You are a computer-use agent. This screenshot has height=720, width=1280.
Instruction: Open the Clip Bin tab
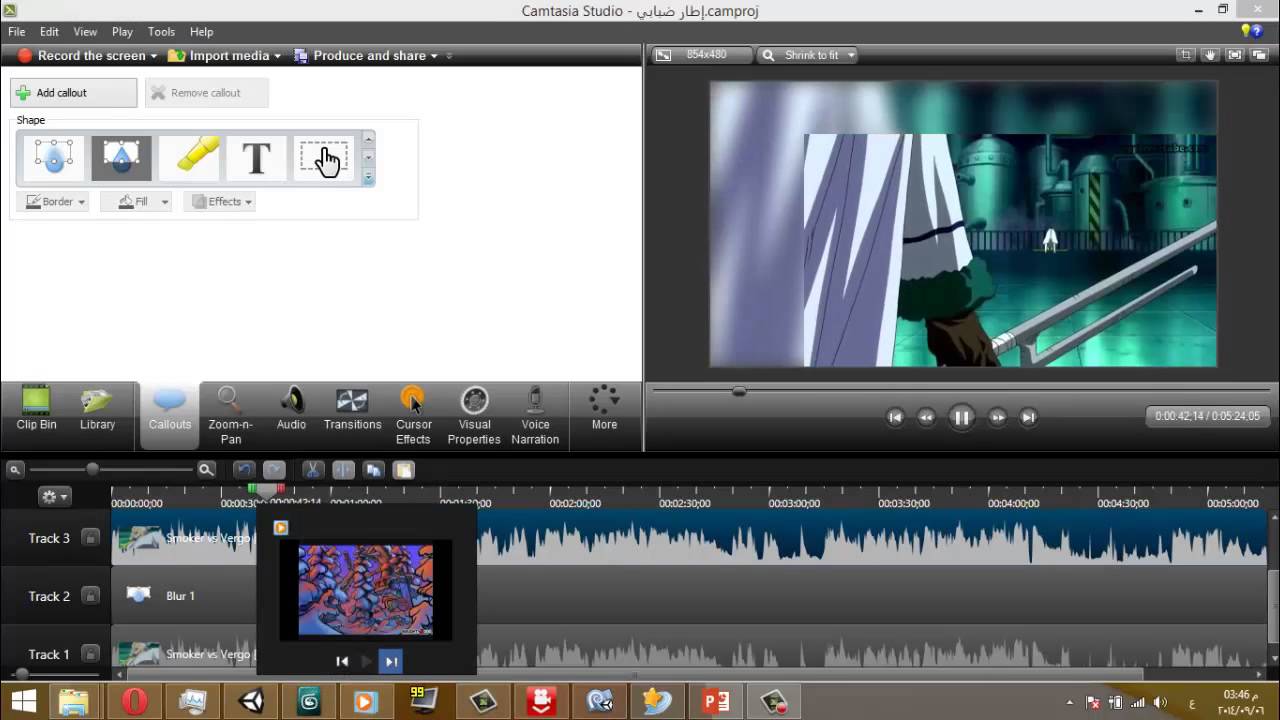pos(36,410)
